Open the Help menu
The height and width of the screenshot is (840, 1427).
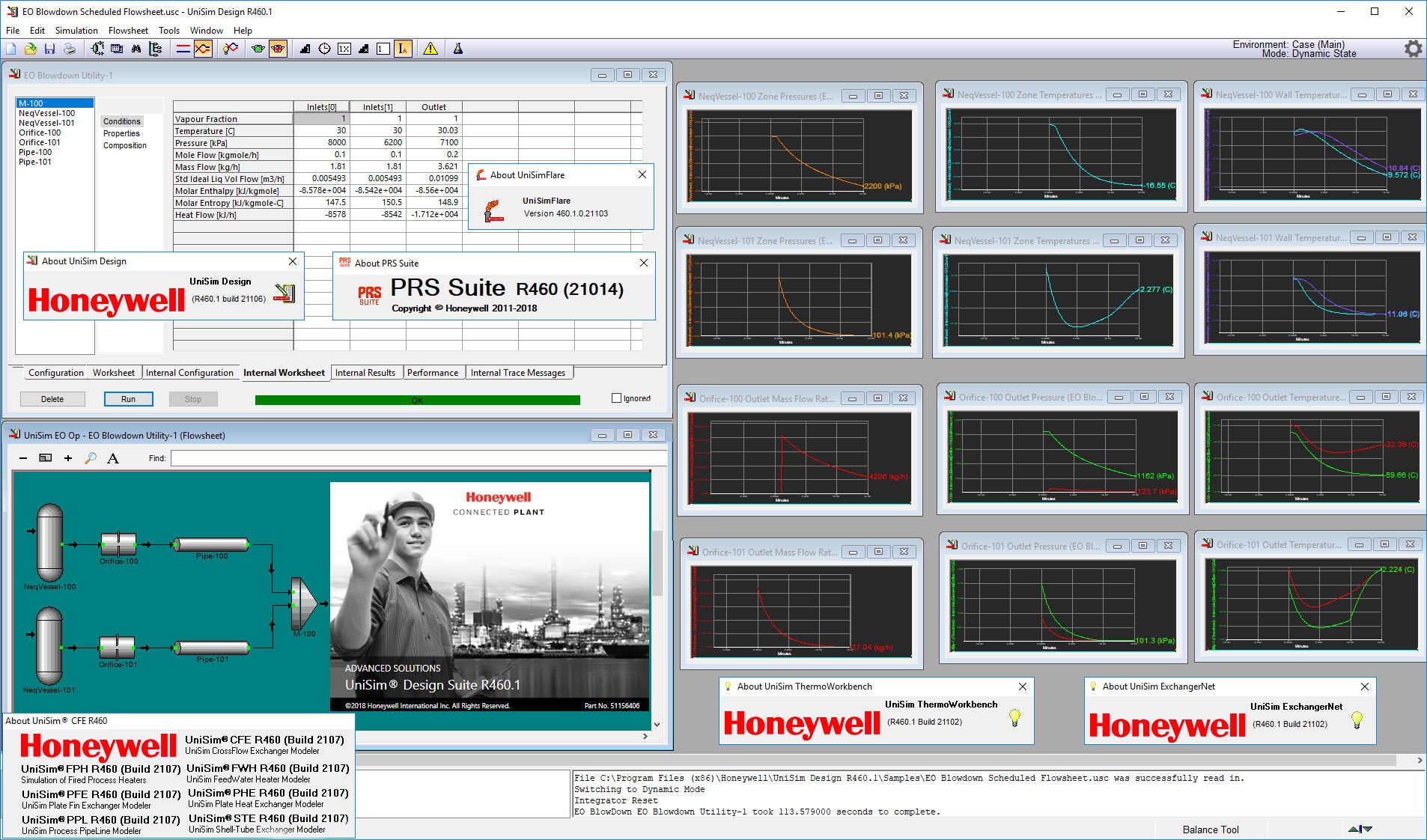tap(243, 31)
